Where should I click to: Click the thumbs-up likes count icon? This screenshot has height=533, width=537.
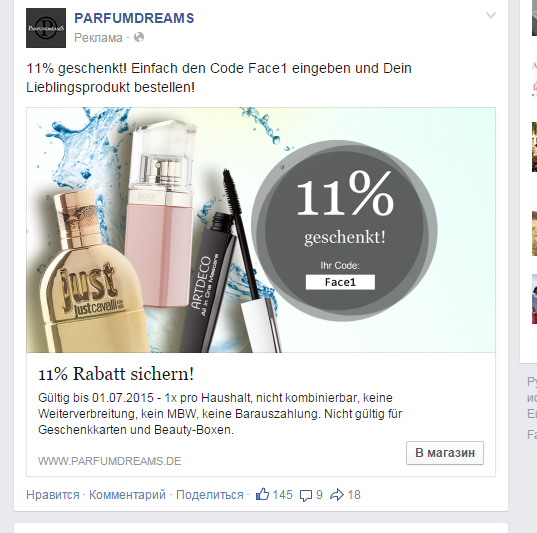(x=262, y=494)
